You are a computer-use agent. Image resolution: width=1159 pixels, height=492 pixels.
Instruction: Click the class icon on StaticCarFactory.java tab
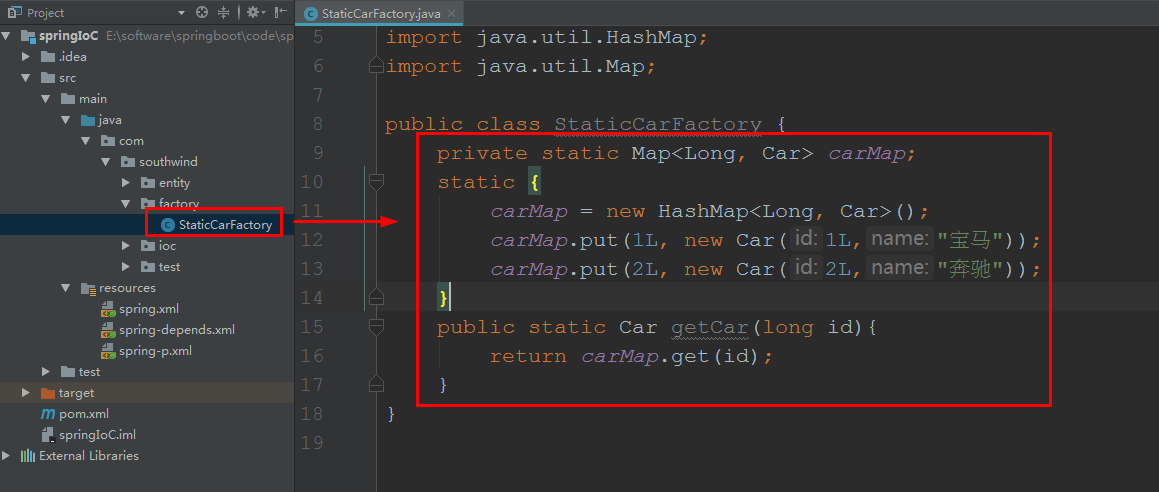pos(311,13)
